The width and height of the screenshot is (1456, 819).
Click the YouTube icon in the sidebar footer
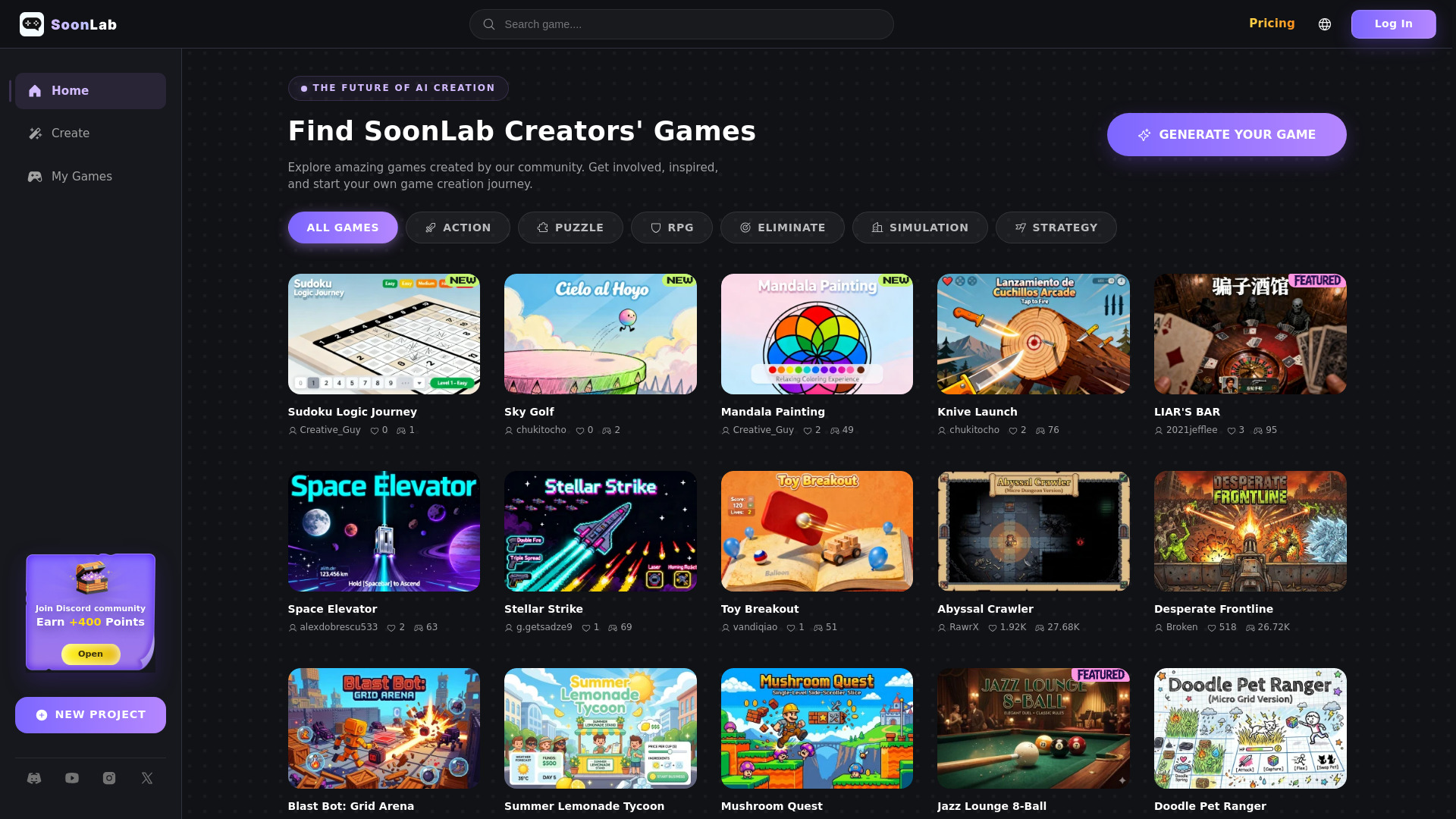[x=71, y=777]
